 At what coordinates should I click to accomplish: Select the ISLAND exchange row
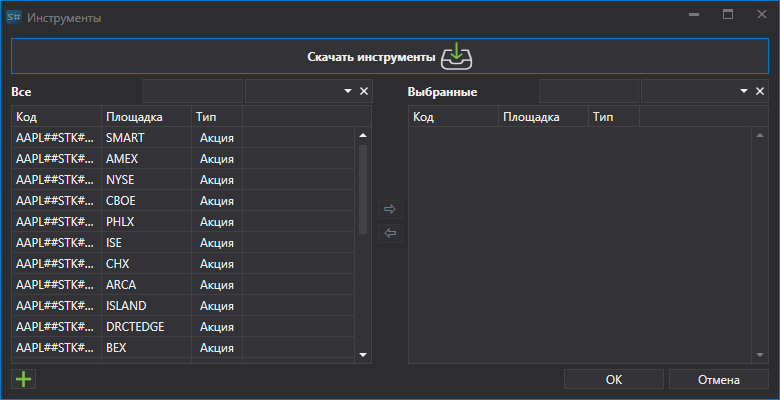pyautogui.click(x=183, y=305)
